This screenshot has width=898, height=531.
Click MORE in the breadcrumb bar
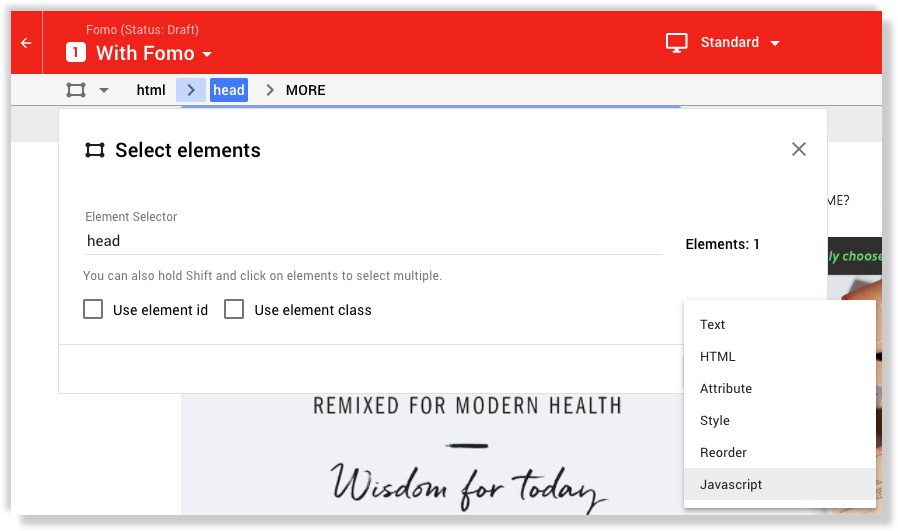coord(305,90)
